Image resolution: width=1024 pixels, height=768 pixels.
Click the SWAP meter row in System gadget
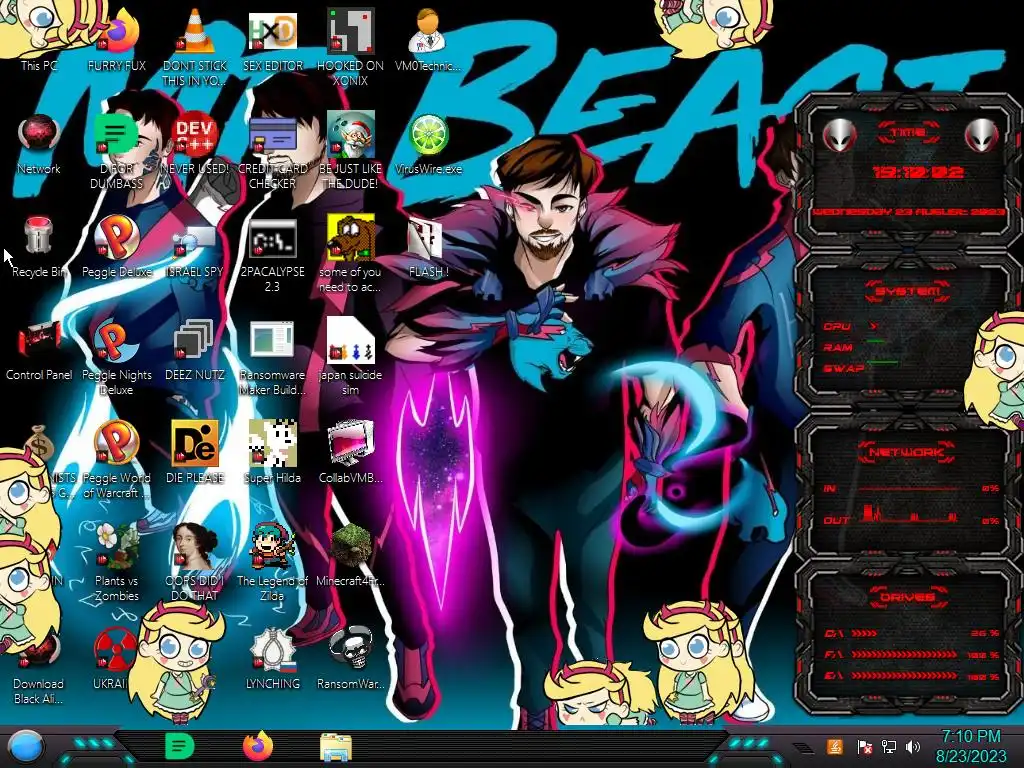point(862,368)
